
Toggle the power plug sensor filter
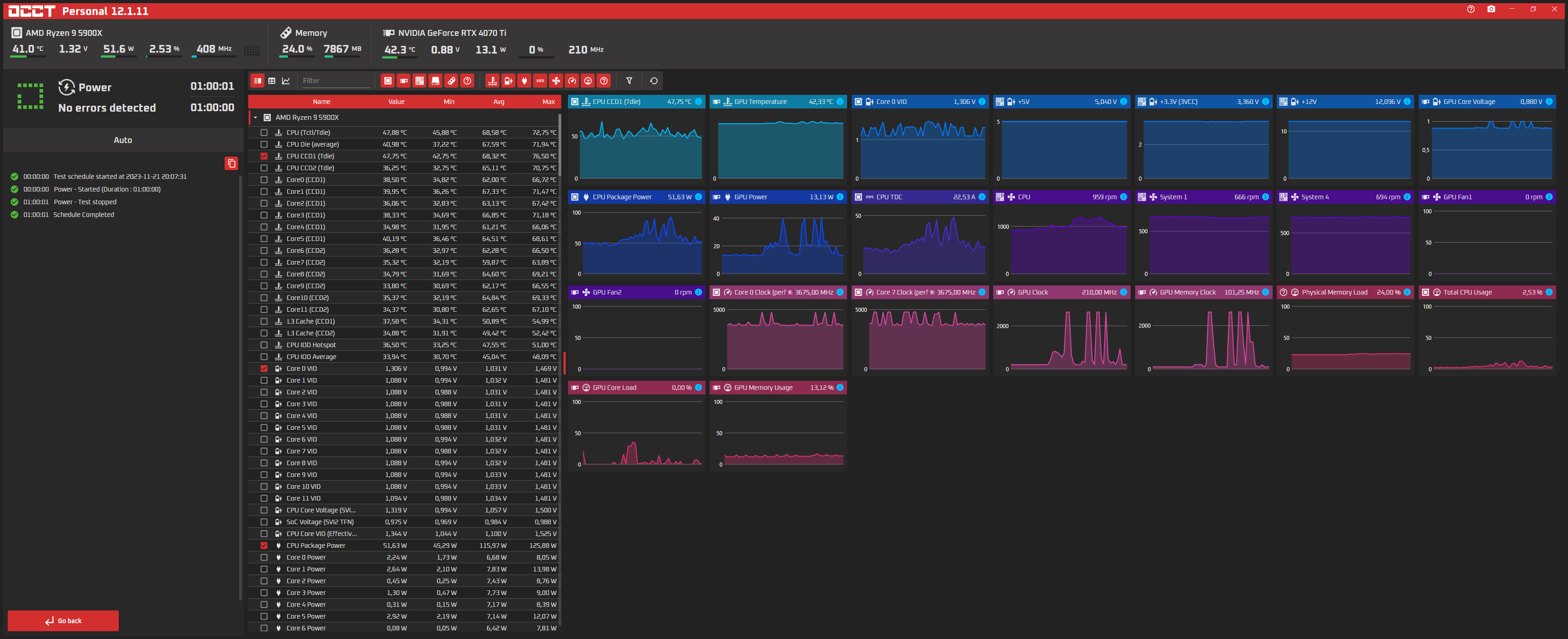click(524, 80)
